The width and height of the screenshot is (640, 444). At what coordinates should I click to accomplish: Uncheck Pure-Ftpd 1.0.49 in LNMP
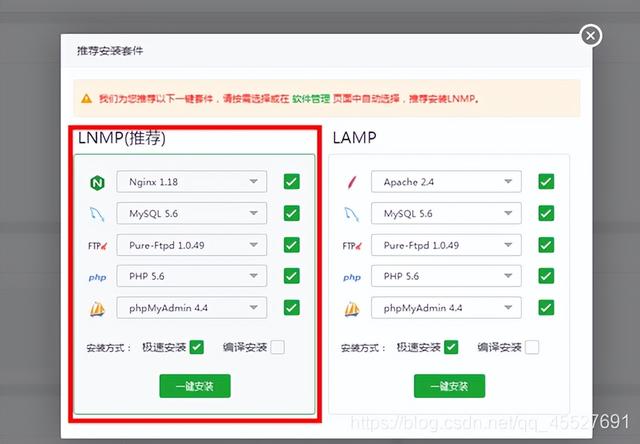click(x=292, y=245)
